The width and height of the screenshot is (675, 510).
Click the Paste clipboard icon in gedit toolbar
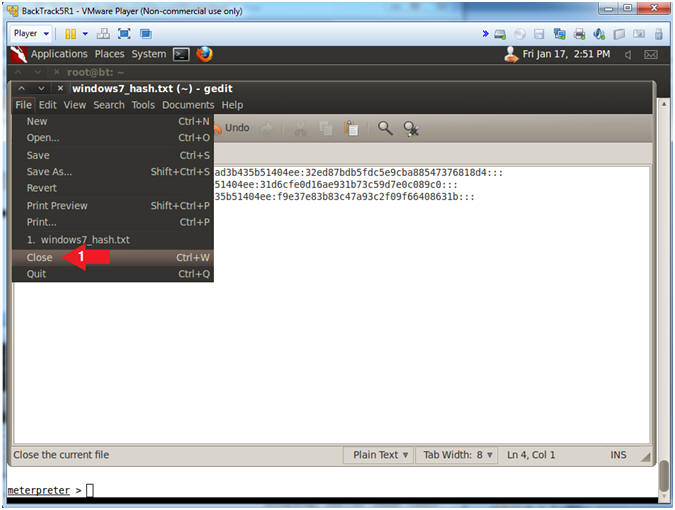351,128
